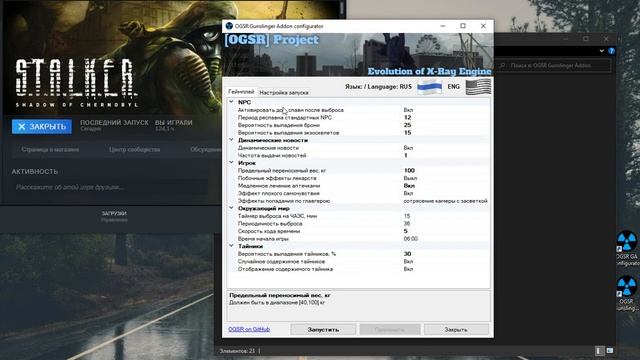Screen dimensions: 640x360
Task: Expand the ribbon chevron in the Explorer window
Action: 602,51
